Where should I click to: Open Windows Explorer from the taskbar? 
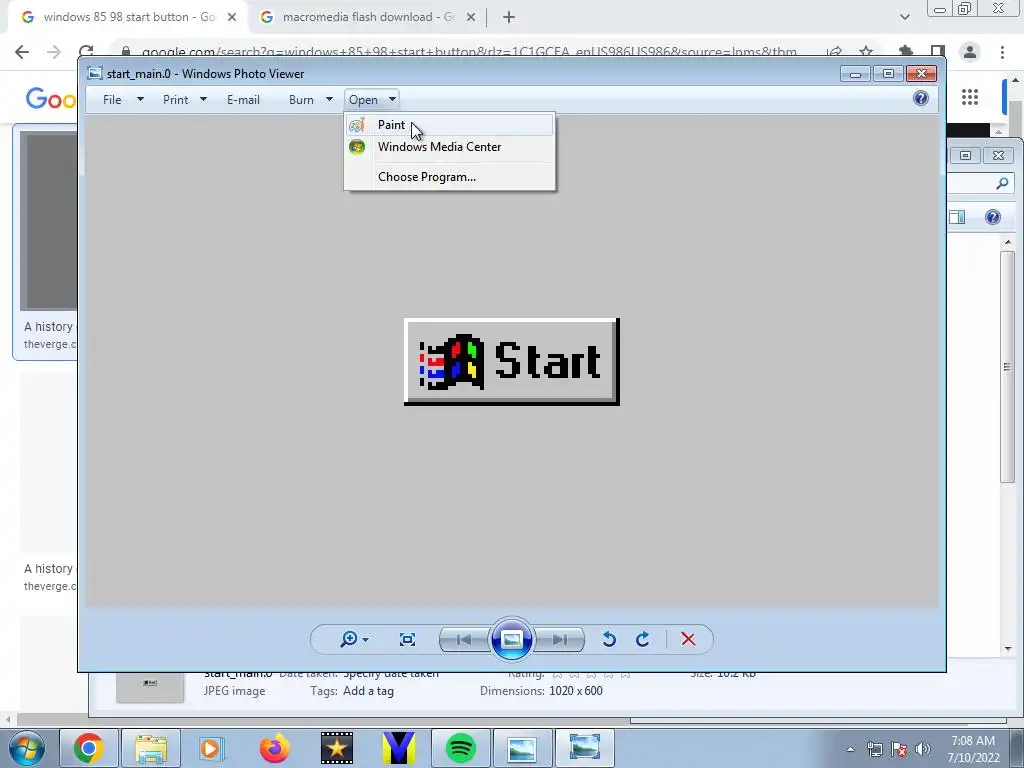(151, 748)
